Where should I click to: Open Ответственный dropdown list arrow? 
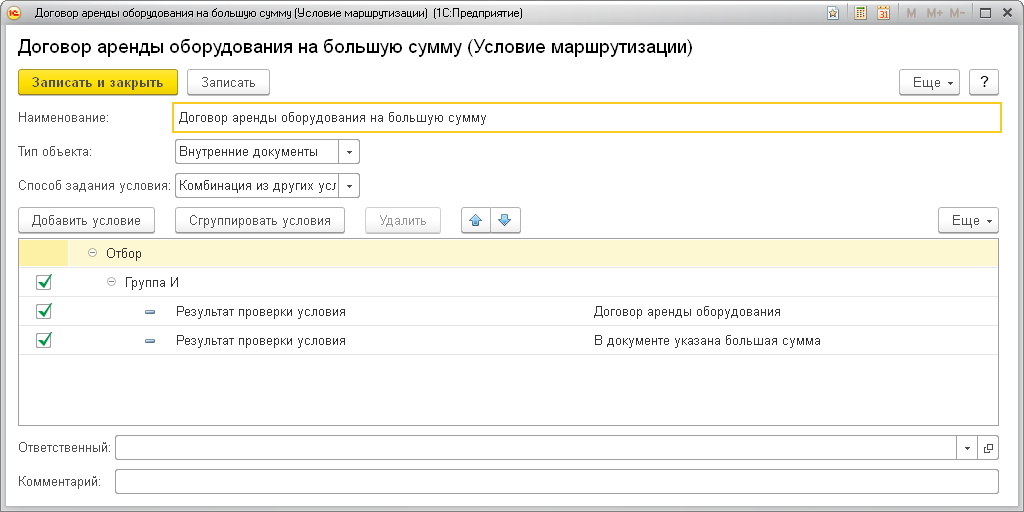tap(967, 448)
